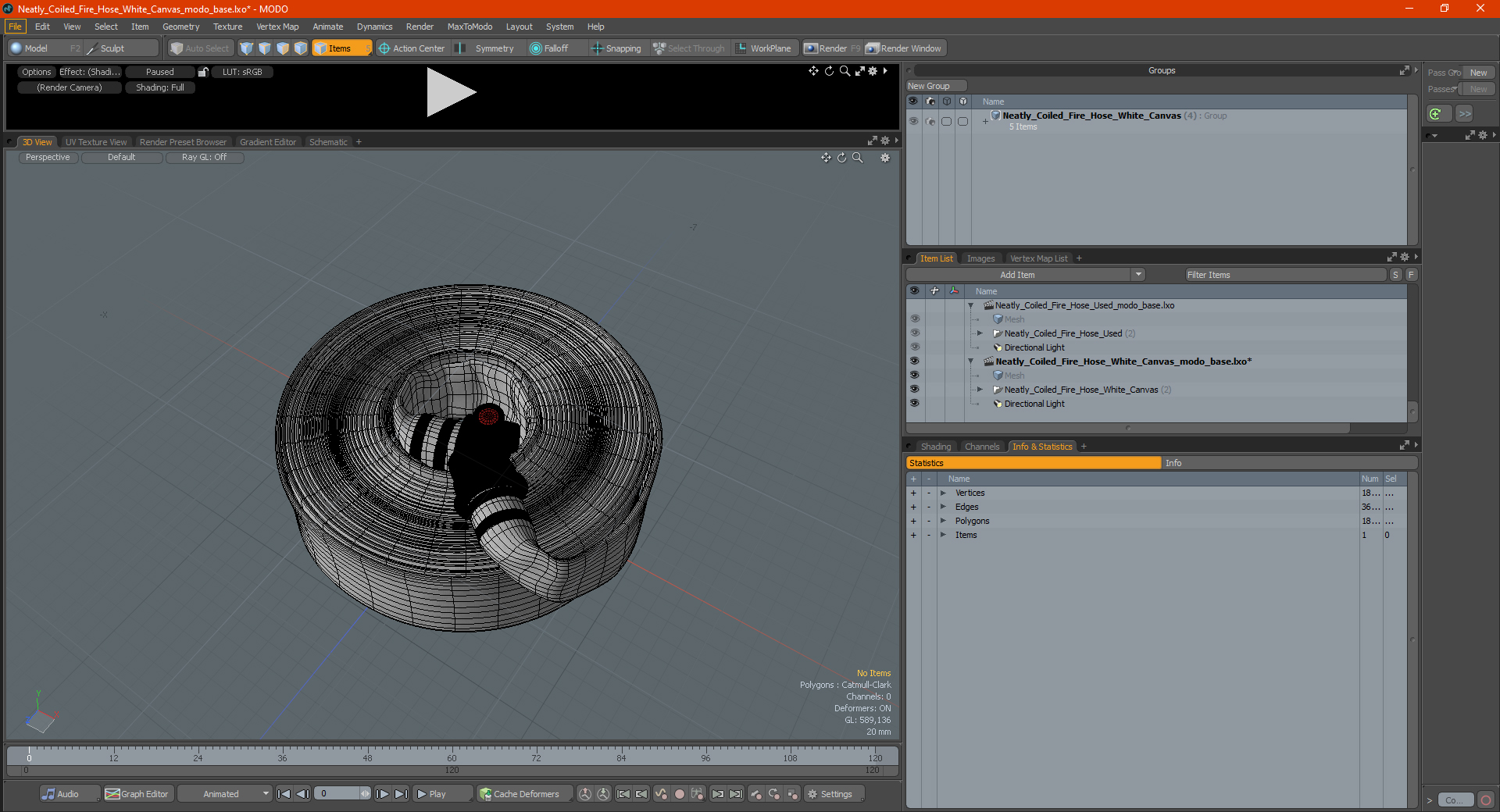Open the Geometry menu

180,27
